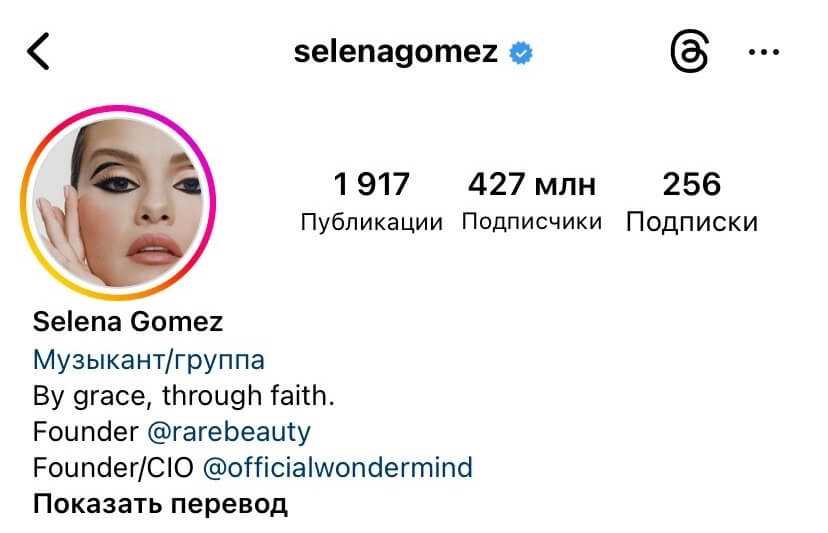The height and width of the screenshot is (533, 828).
Task: Select the Публикации label
Action: (x=371, y=222)
